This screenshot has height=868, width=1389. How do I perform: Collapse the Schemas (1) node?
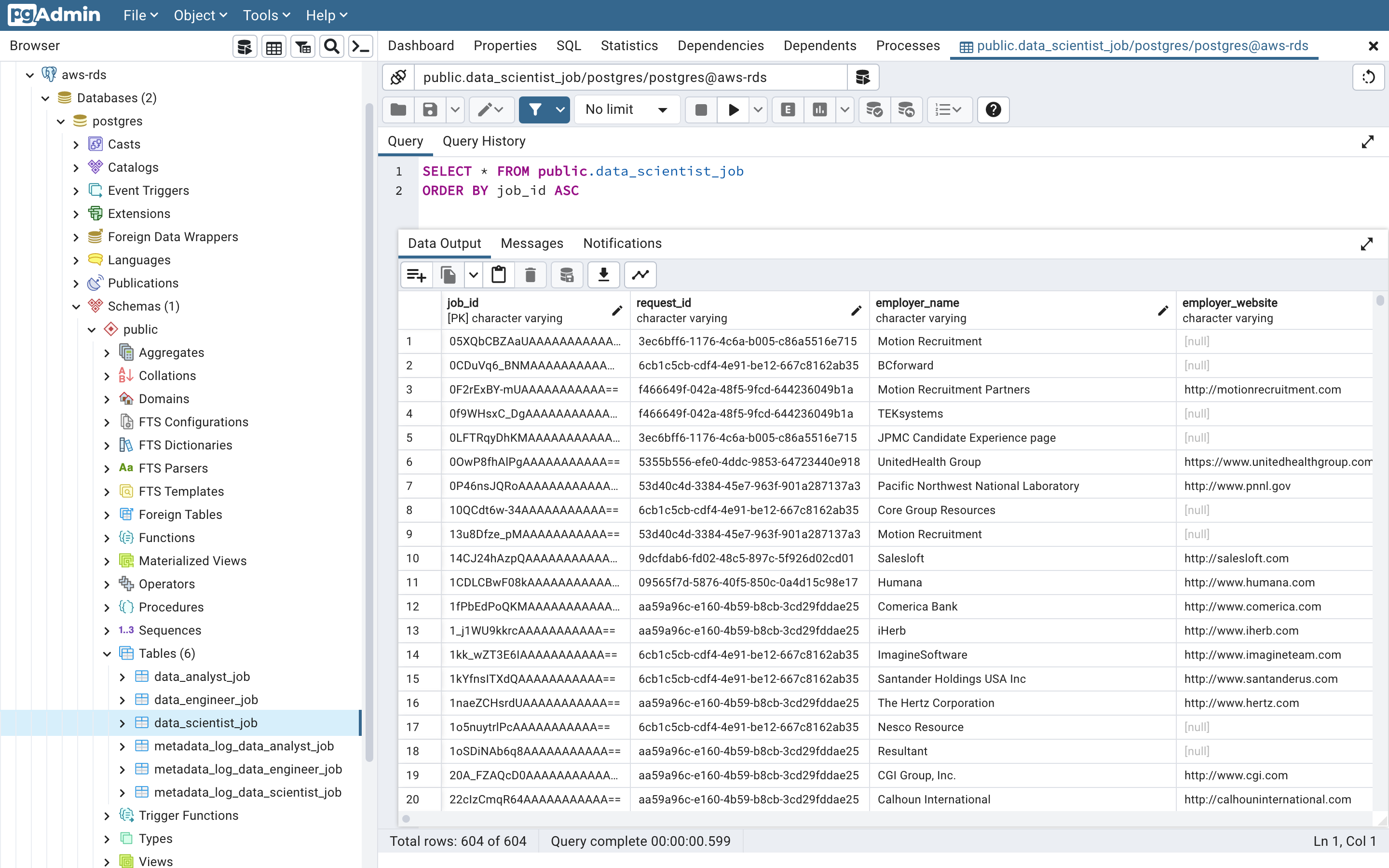(76, 307)
